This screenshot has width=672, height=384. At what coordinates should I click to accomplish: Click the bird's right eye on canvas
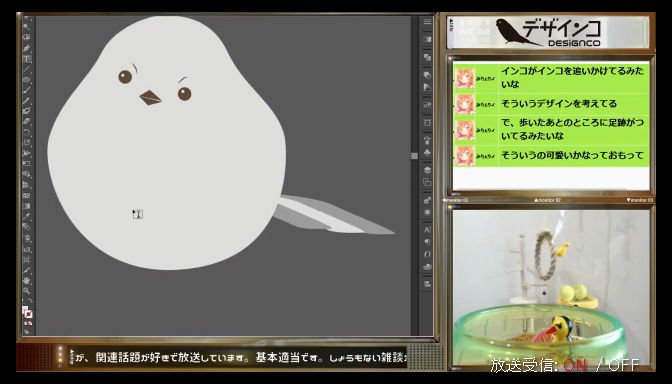point(184,94)
